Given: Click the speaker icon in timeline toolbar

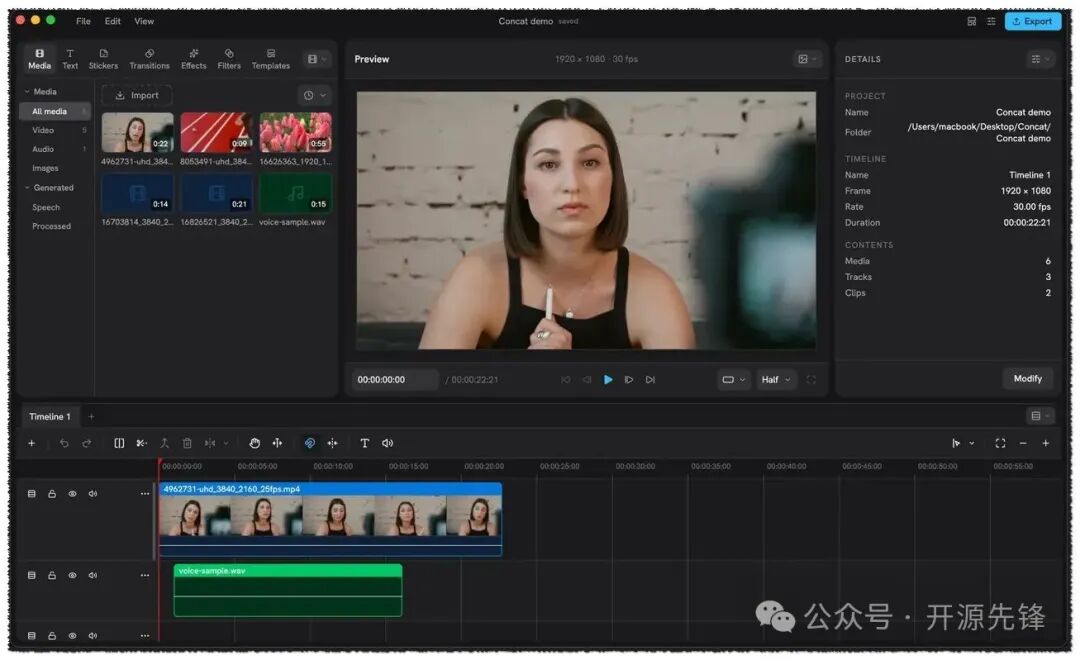Looking at the screenshot, I should point(388,443).
